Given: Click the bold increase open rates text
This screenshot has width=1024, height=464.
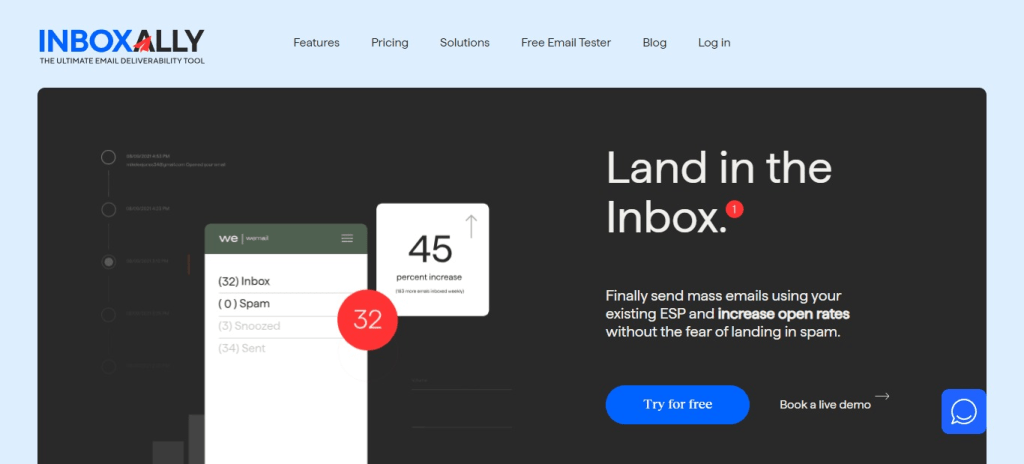Looking at the screenshot, I should pos(784,314).
